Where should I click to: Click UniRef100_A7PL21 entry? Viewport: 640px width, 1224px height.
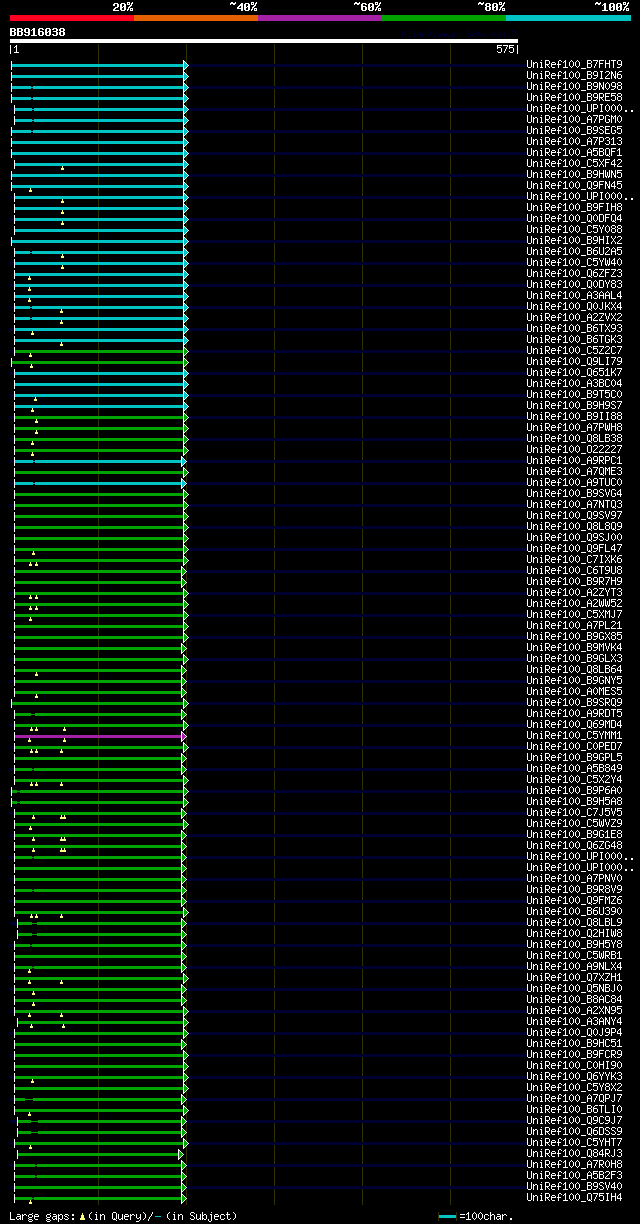(x=574, y=626)
